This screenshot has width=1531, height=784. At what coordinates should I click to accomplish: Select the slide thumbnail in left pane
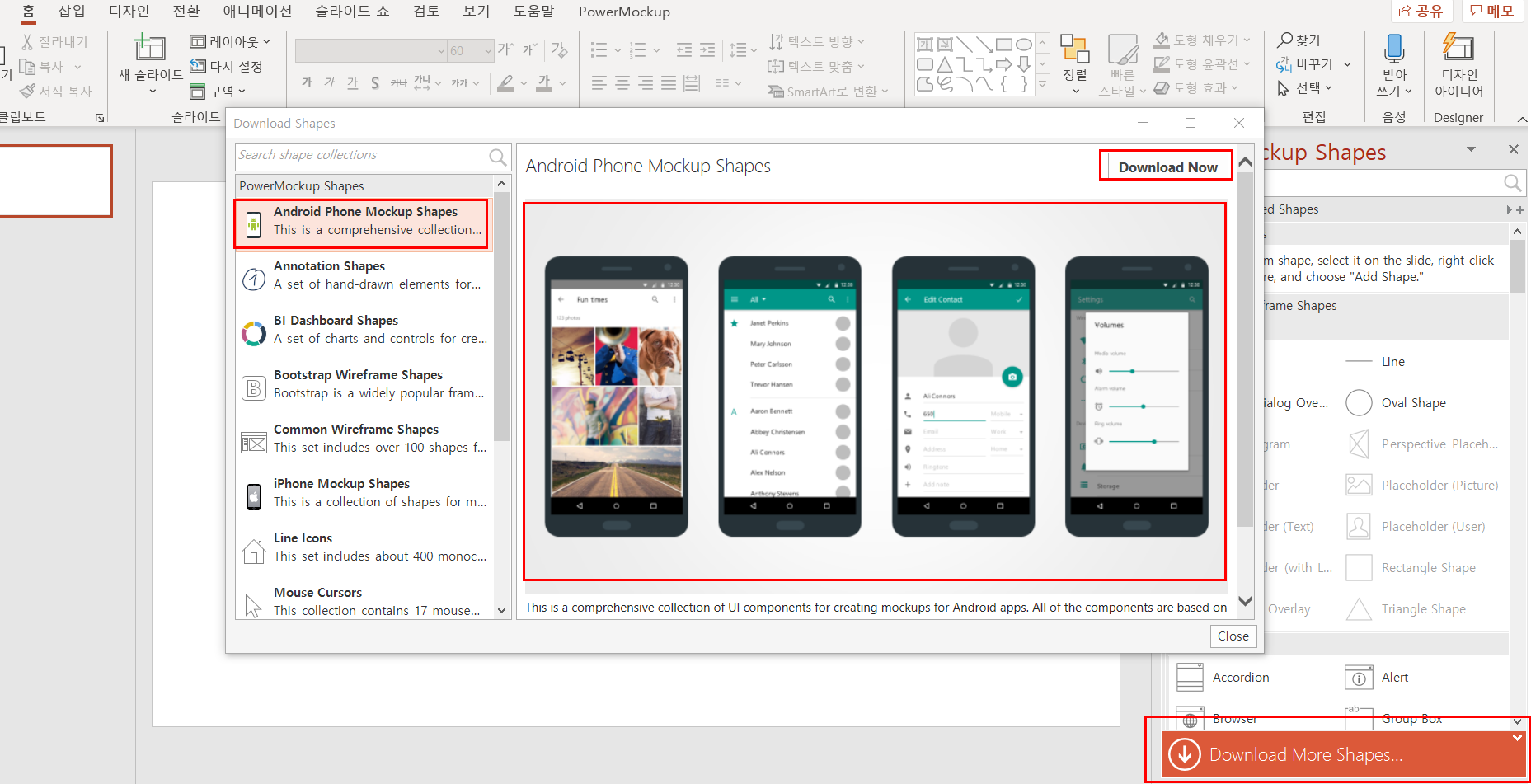tap(54, 181)
